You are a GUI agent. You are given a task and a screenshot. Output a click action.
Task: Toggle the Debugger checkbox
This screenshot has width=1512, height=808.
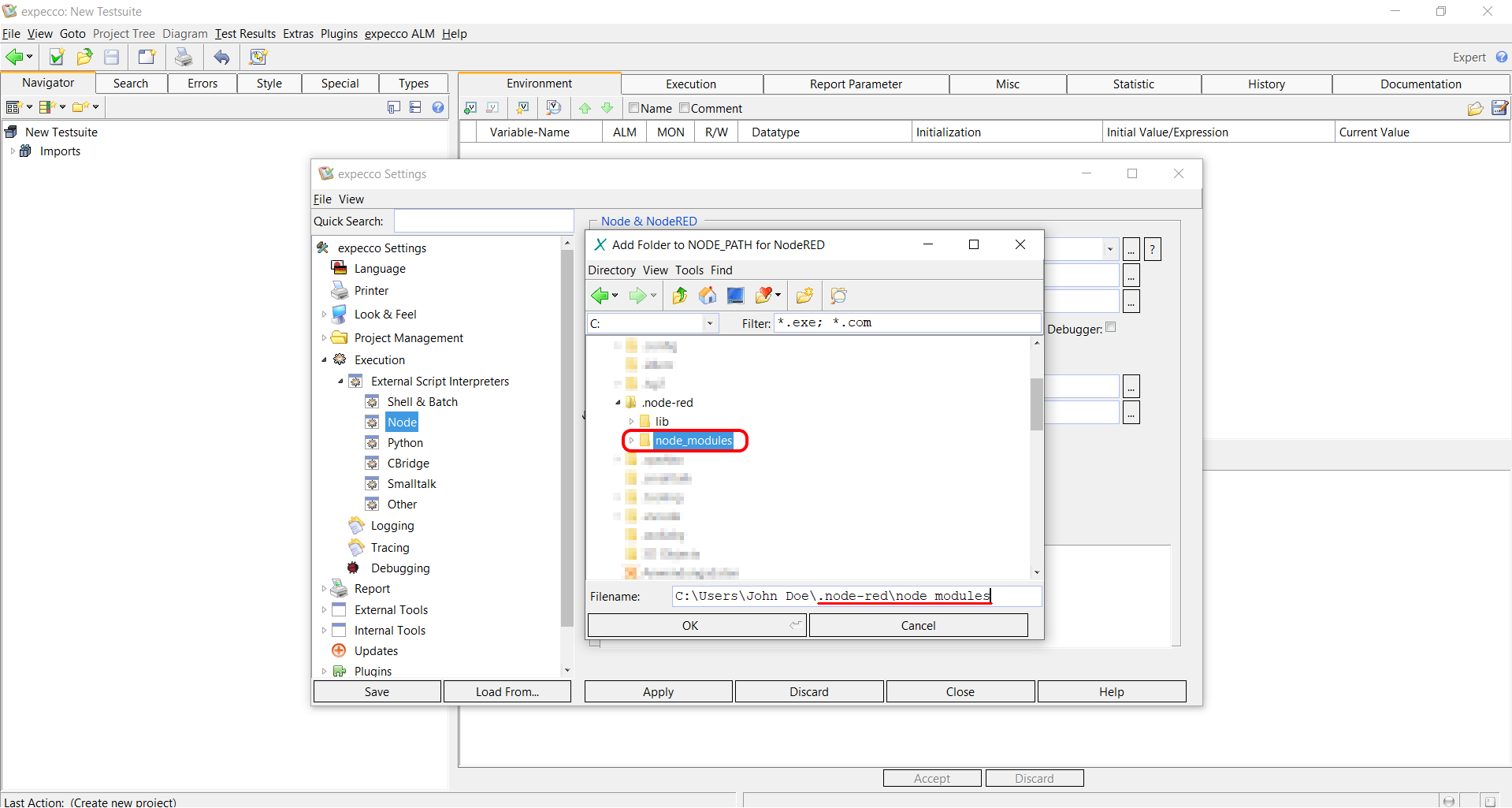tap(1111, 327)
